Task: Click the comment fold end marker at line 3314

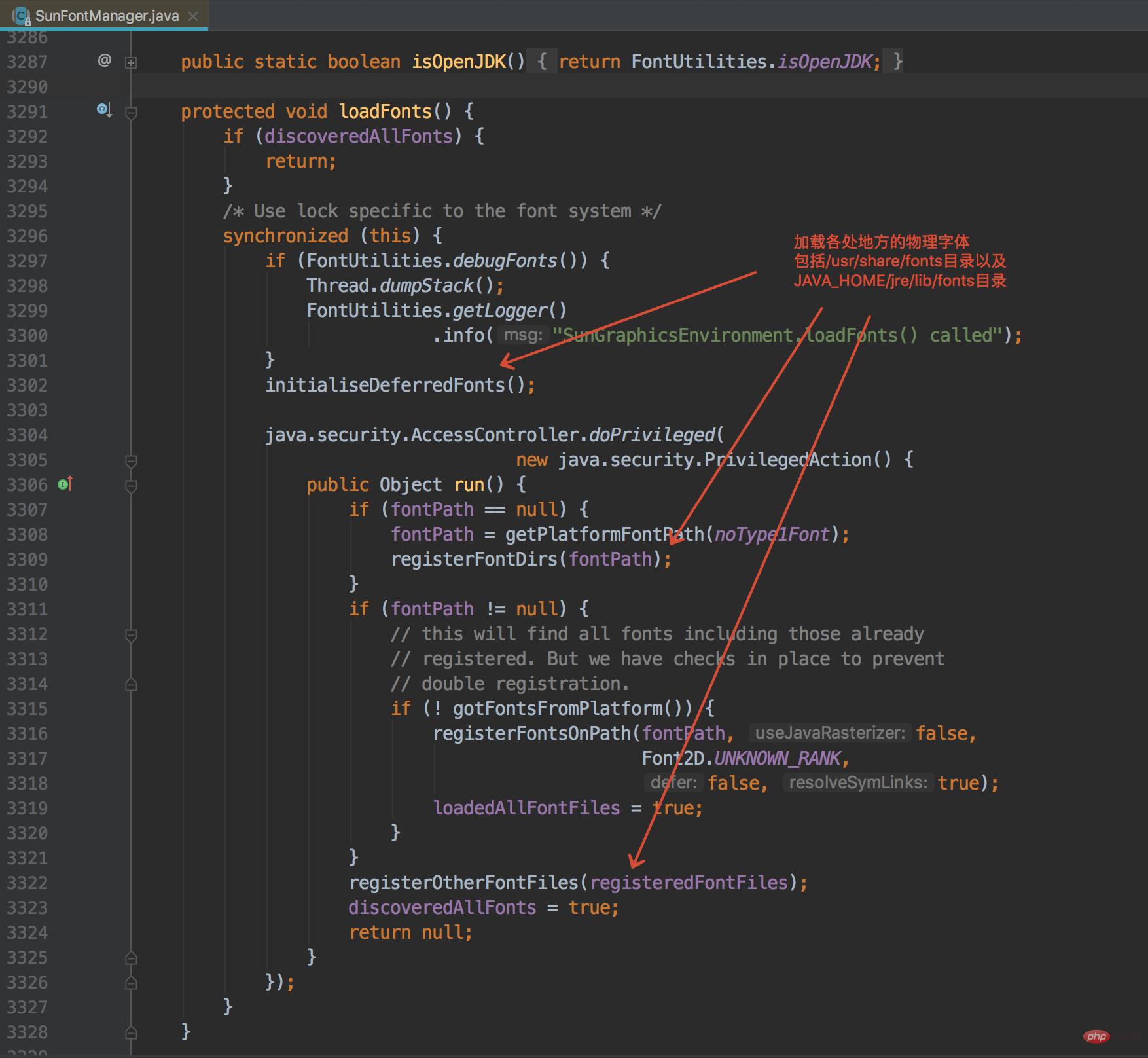Action: coord(131,684)
